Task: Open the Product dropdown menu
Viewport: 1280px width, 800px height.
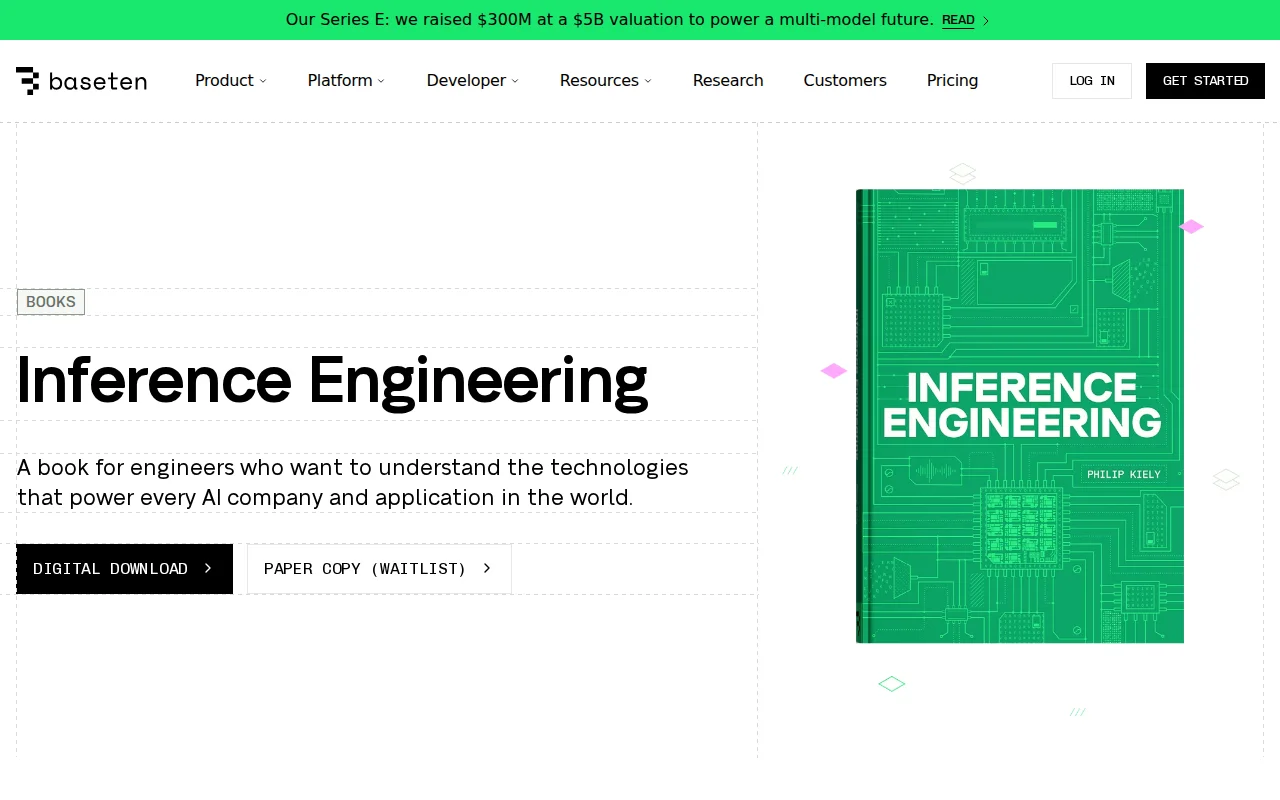Action: pos(231,81)
